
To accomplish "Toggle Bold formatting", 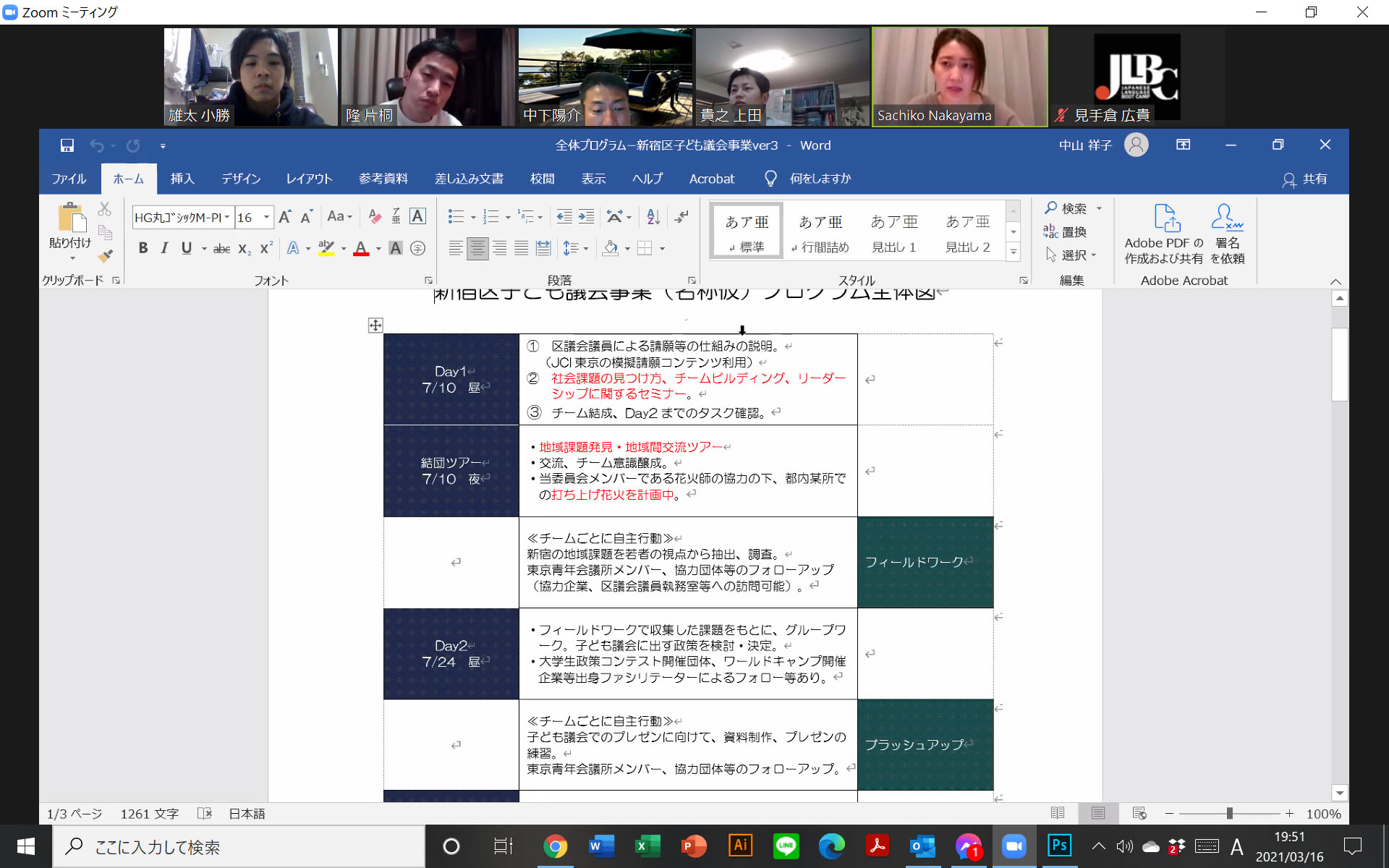I will click(143, 248).
